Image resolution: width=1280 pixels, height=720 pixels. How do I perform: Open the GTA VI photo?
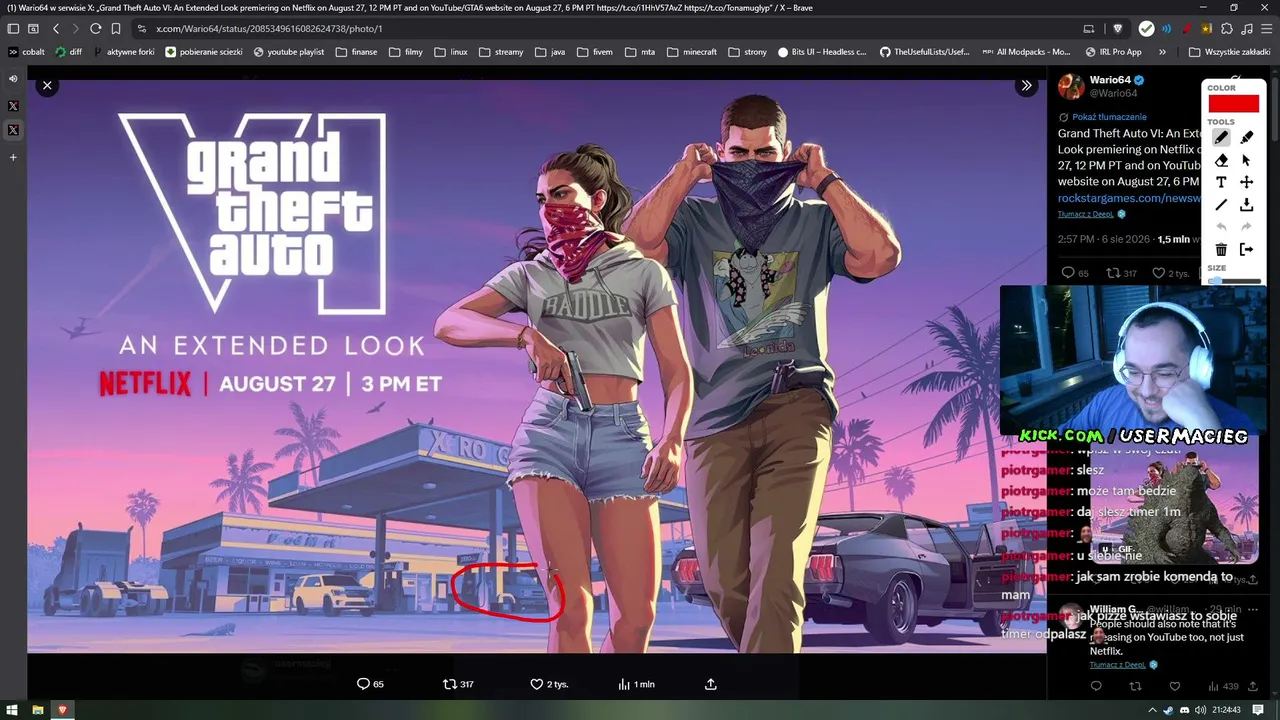[537, 367]
